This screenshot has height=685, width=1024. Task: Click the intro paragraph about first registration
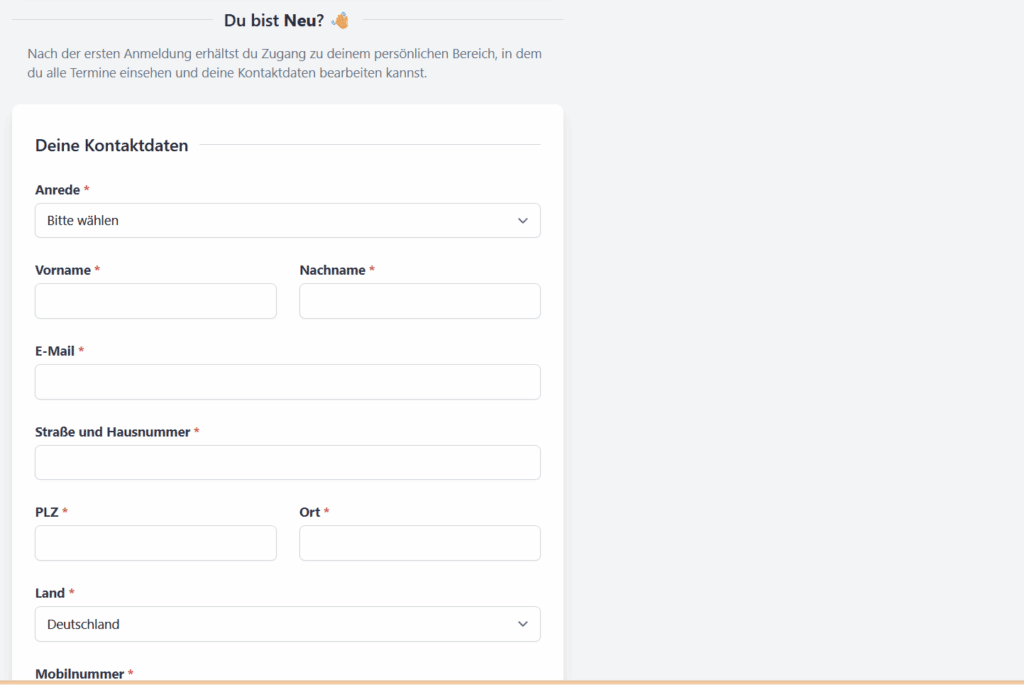pyautogui.click(x=285, y=63)
